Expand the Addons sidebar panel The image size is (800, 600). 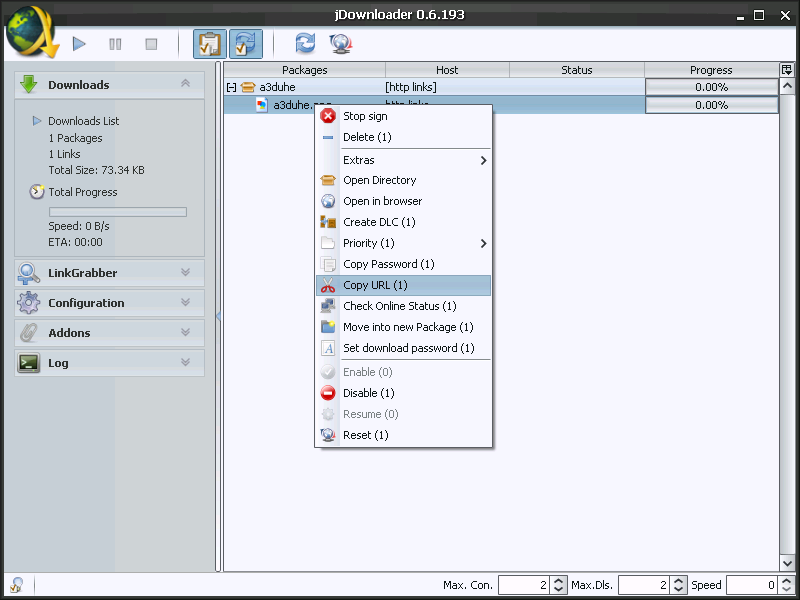click(x=185, y=333)
